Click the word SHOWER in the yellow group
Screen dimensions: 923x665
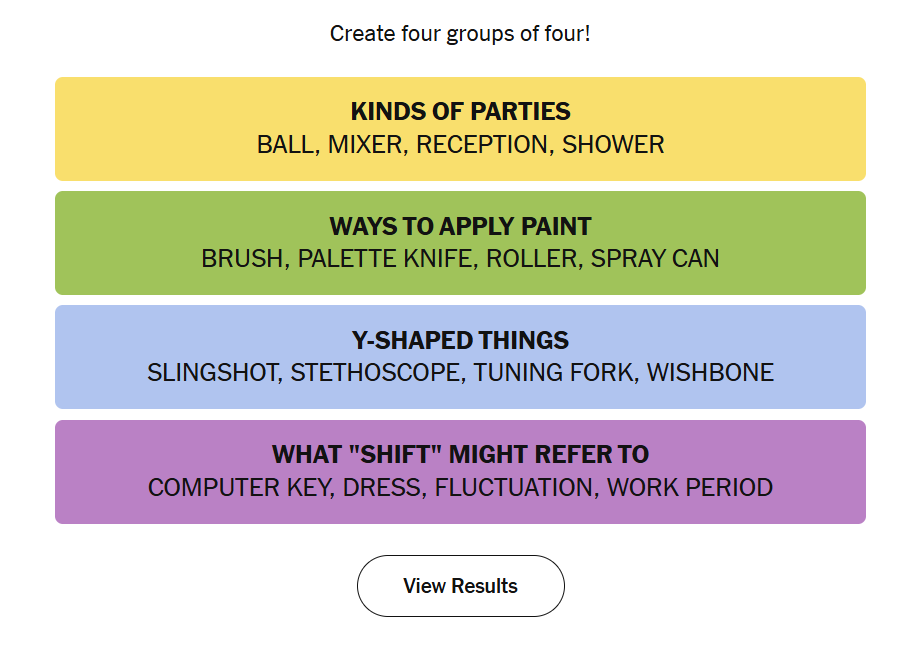[x=613, y=145]
